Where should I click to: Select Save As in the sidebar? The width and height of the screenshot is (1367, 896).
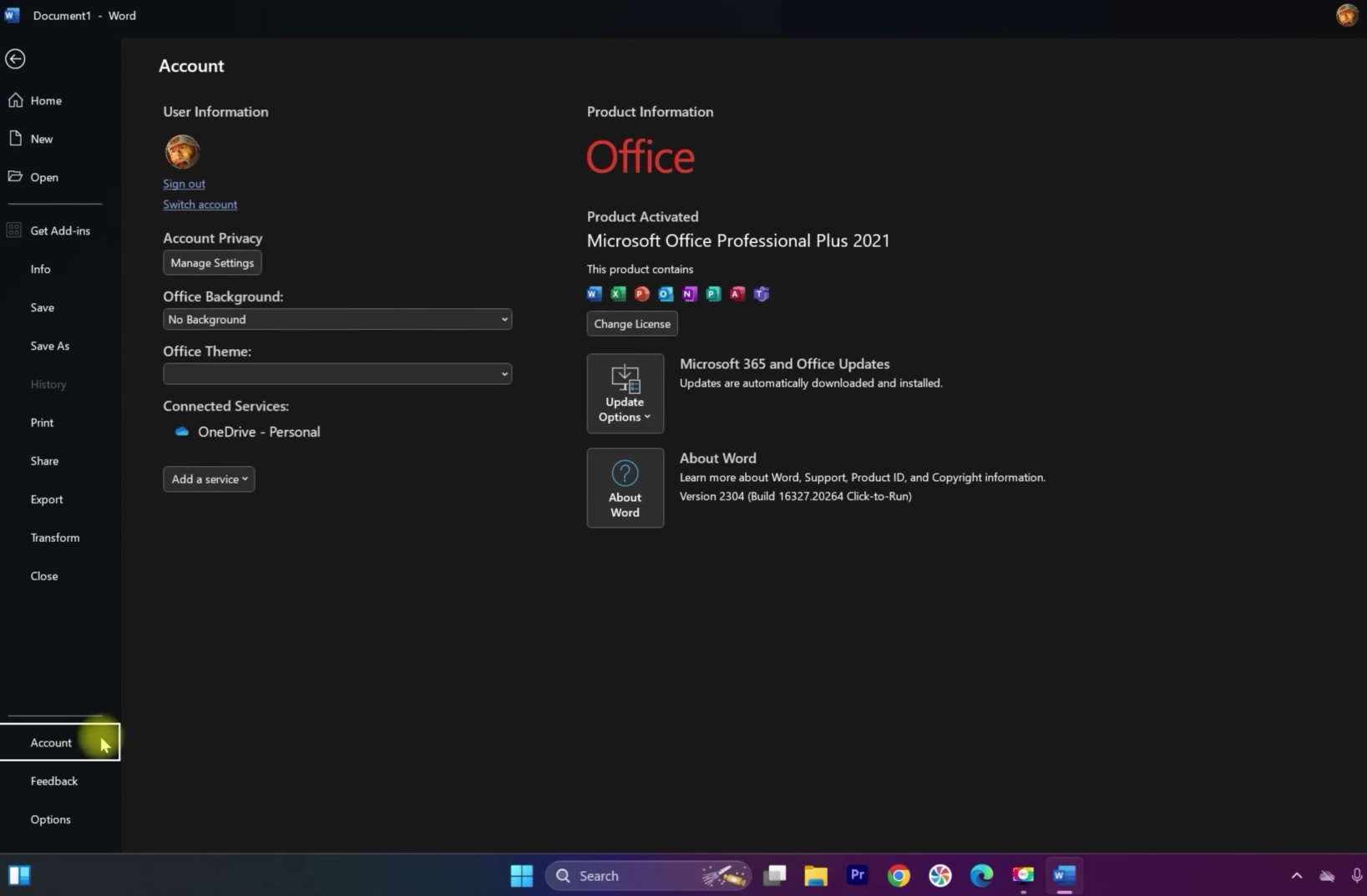(50, 346)
